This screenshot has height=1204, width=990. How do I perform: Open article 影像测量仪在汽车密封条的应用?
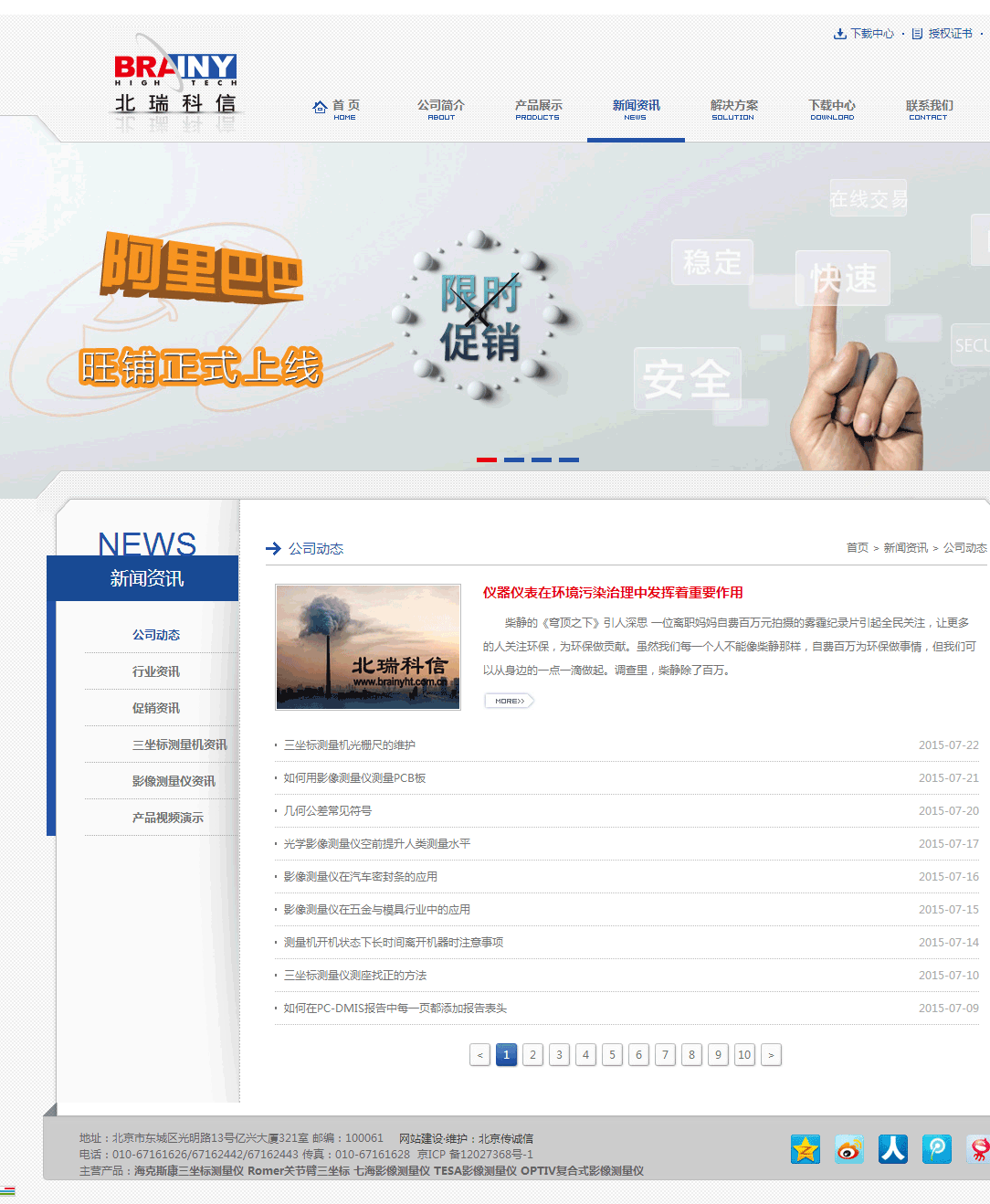(x=361, y=877)
